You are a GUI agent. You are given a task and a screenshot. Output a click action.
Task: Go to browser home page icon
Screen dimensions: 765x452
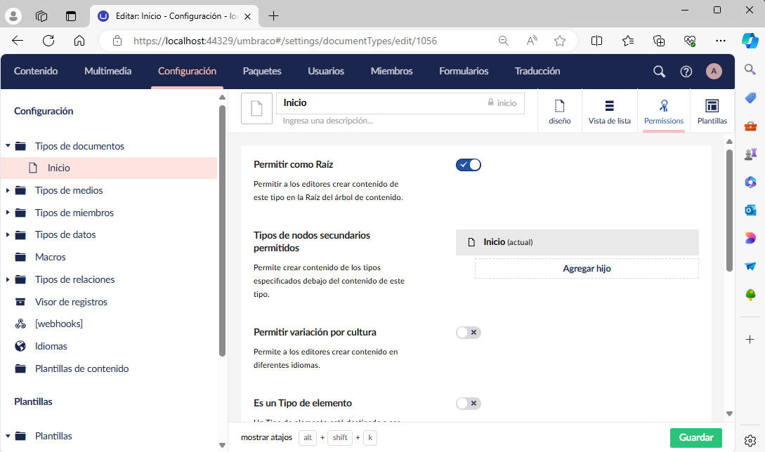[79, 41]
